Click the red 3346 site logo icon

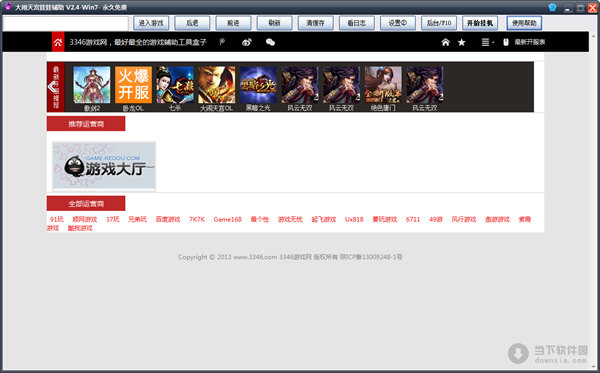point(58,42)
